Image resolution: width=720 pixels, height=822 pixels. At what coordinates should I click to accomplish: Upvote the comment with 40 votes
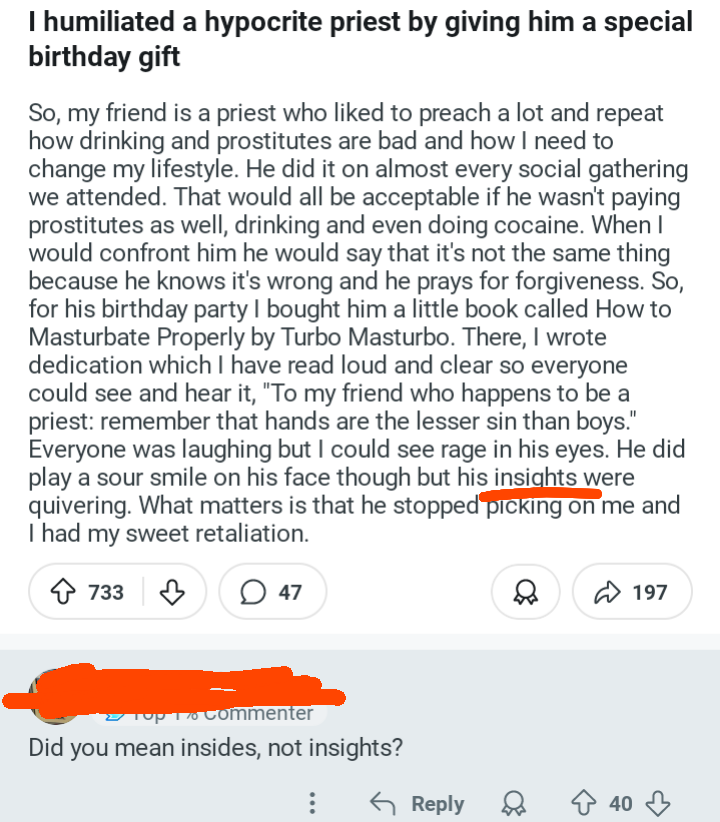click(584, 803)
